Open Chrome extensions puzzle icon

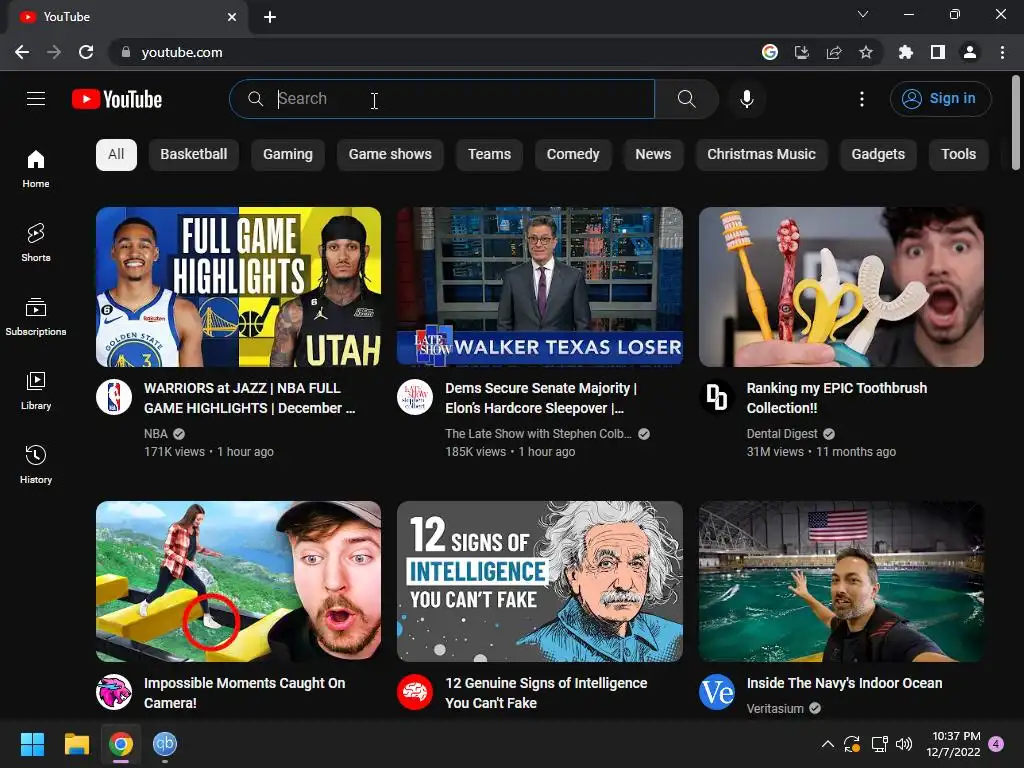(905, 52)
